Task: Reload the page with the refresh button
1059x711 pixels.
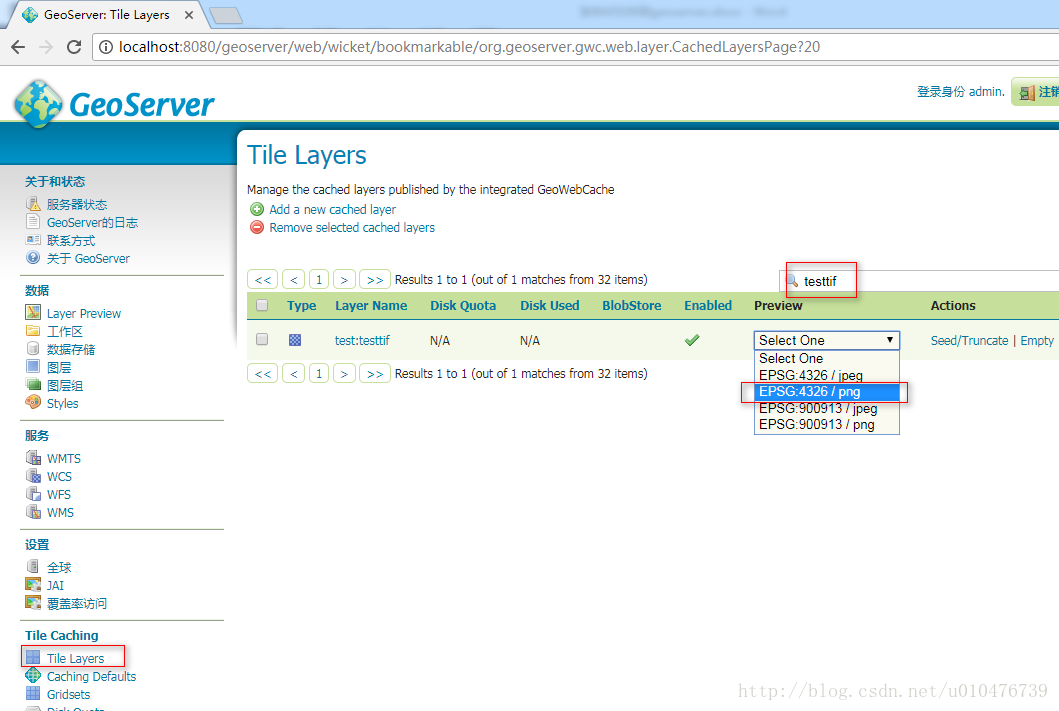Action: pos(74,47)
